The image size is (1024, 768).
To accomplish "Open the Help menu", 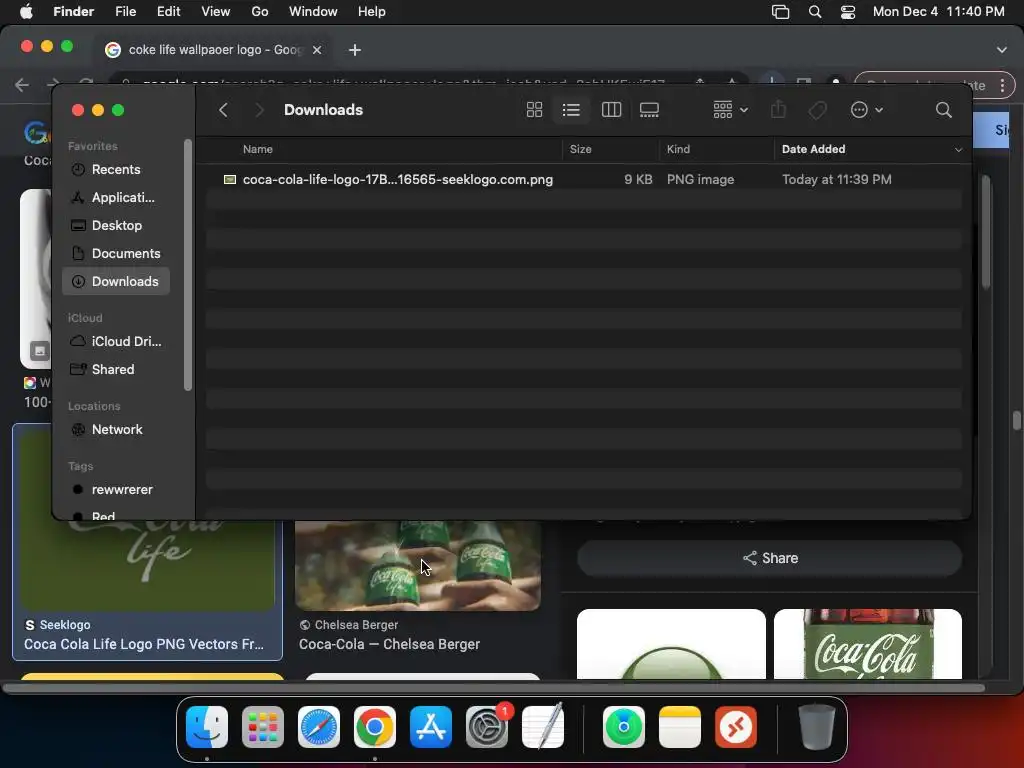I will tap(372, 12).
